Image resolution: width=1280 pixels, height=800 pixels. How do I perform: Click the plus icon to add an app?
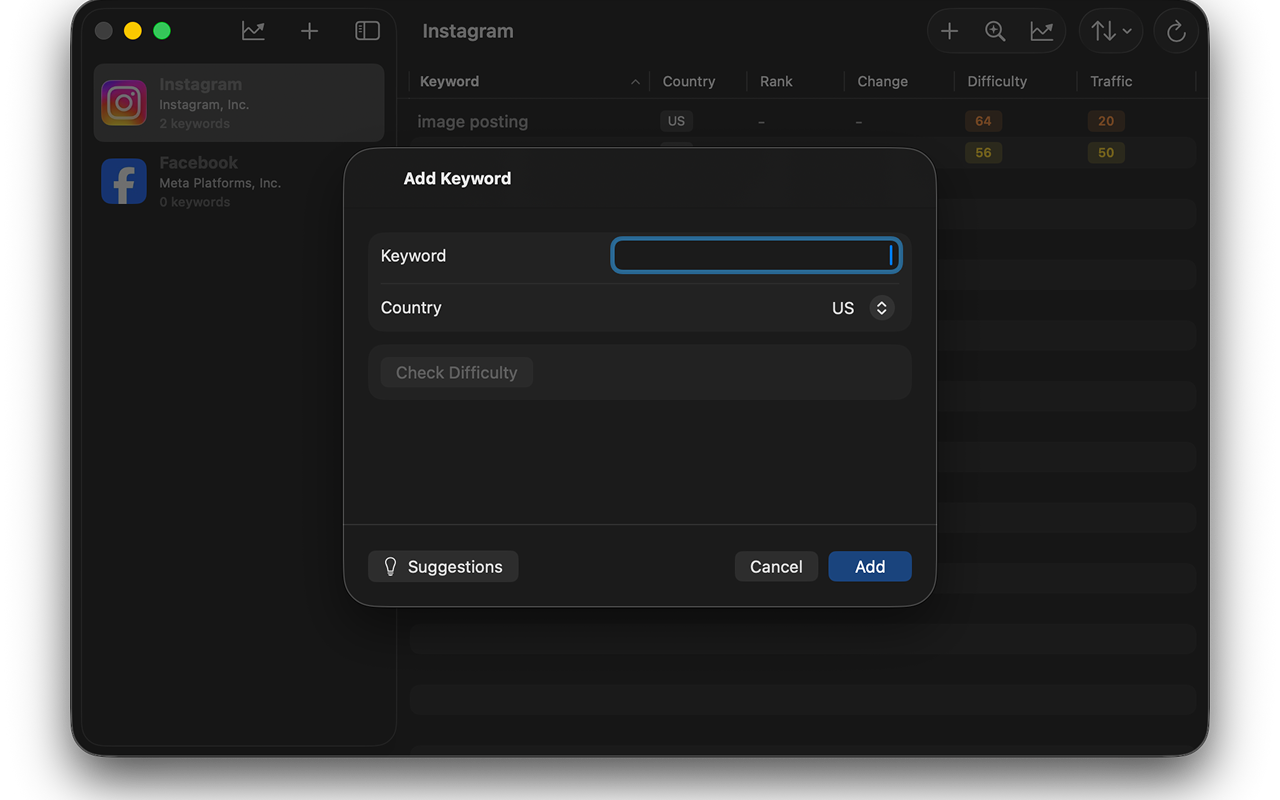pyautogui.click(x=310, y=31)
